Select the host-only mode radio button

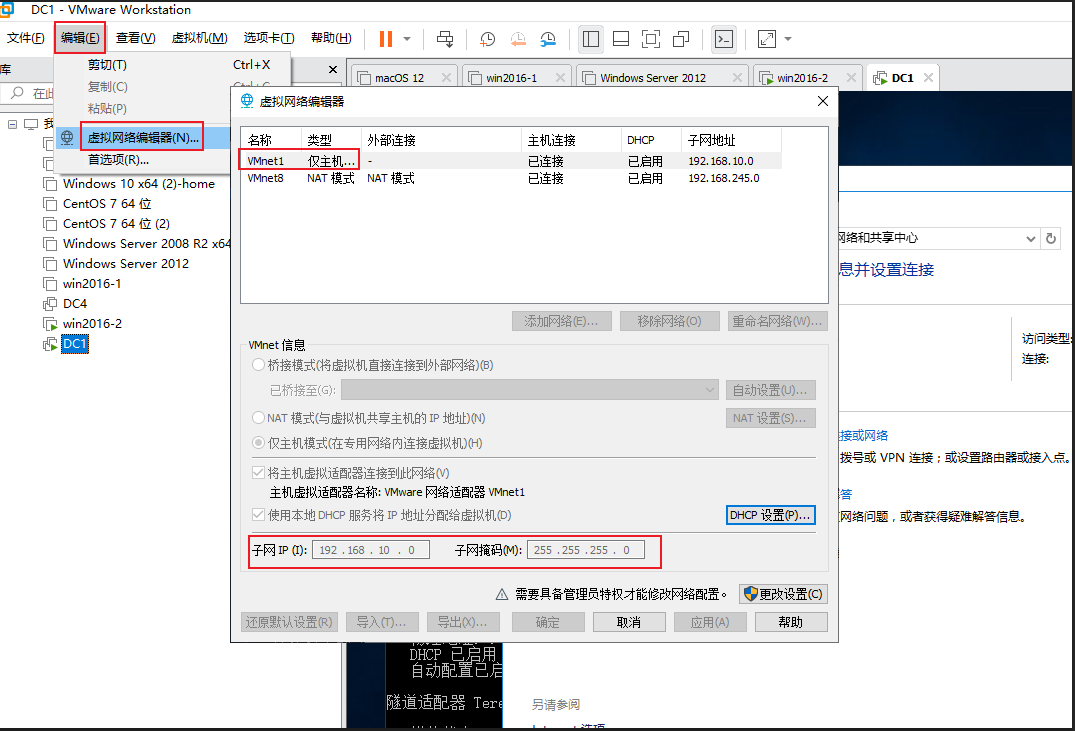coord(258,443)
